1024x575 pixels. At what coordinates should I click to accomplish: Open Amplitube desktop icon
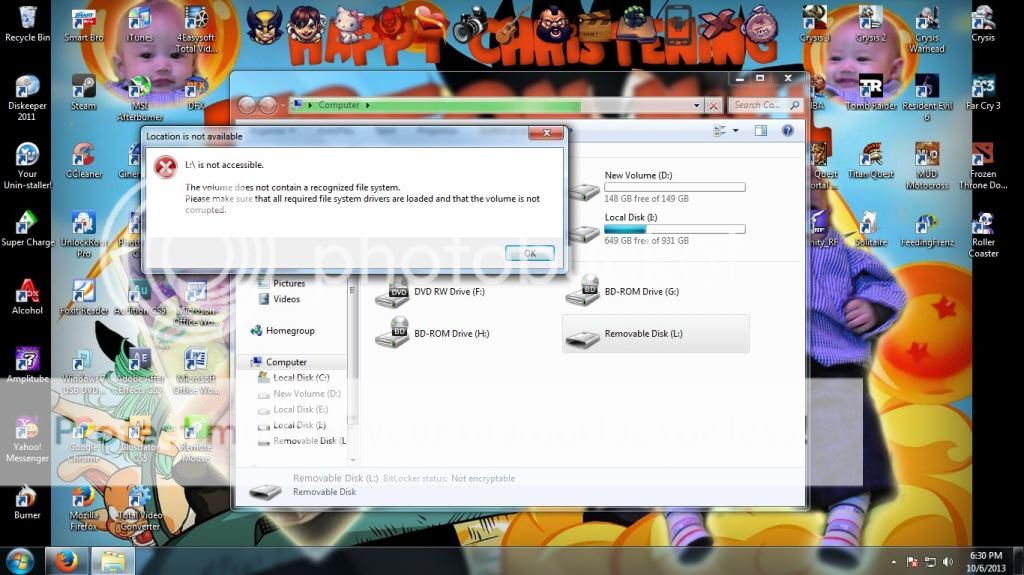coord(27,365)
